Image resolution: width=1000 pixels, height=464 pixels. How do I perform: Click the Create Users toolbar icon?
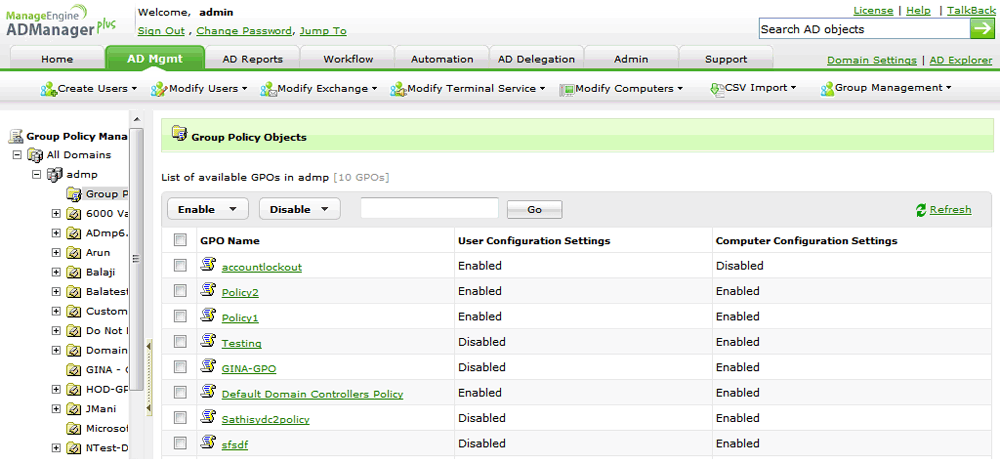48,89
